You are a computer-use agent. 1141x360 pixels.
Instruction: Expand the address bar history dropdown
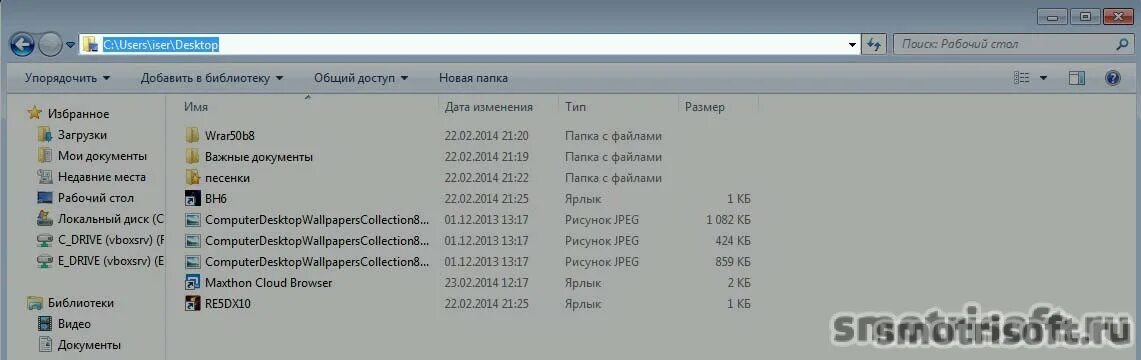(x=852, y=45)
